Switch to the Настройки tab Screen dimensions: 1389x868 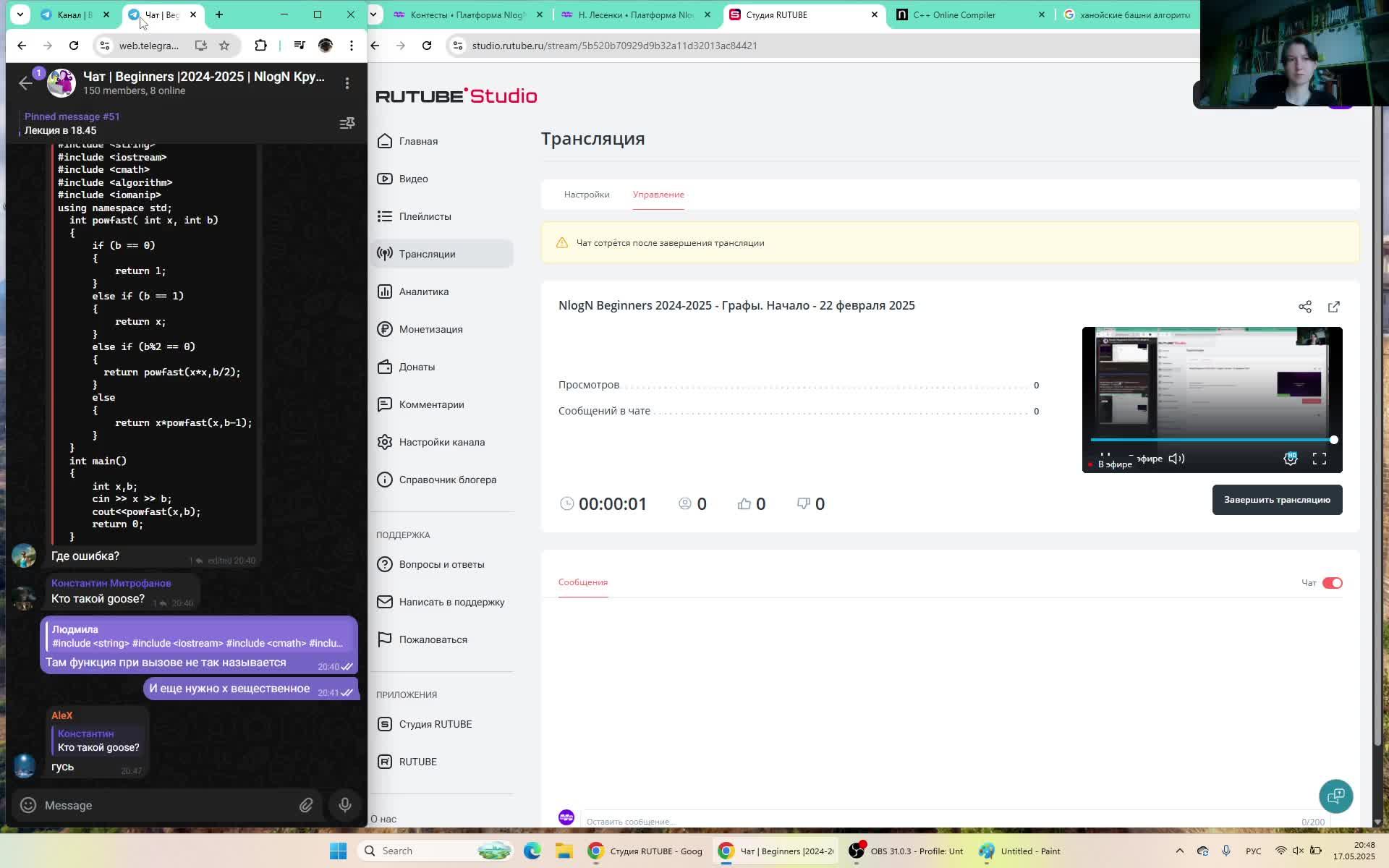(587, 195)
